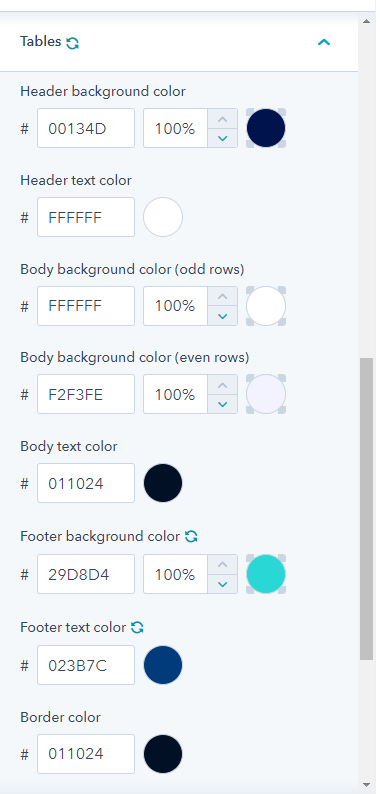Open the even rows F2F3FE color swatch
Viewport: 380px width, 794px height.
tap(266, 394)
